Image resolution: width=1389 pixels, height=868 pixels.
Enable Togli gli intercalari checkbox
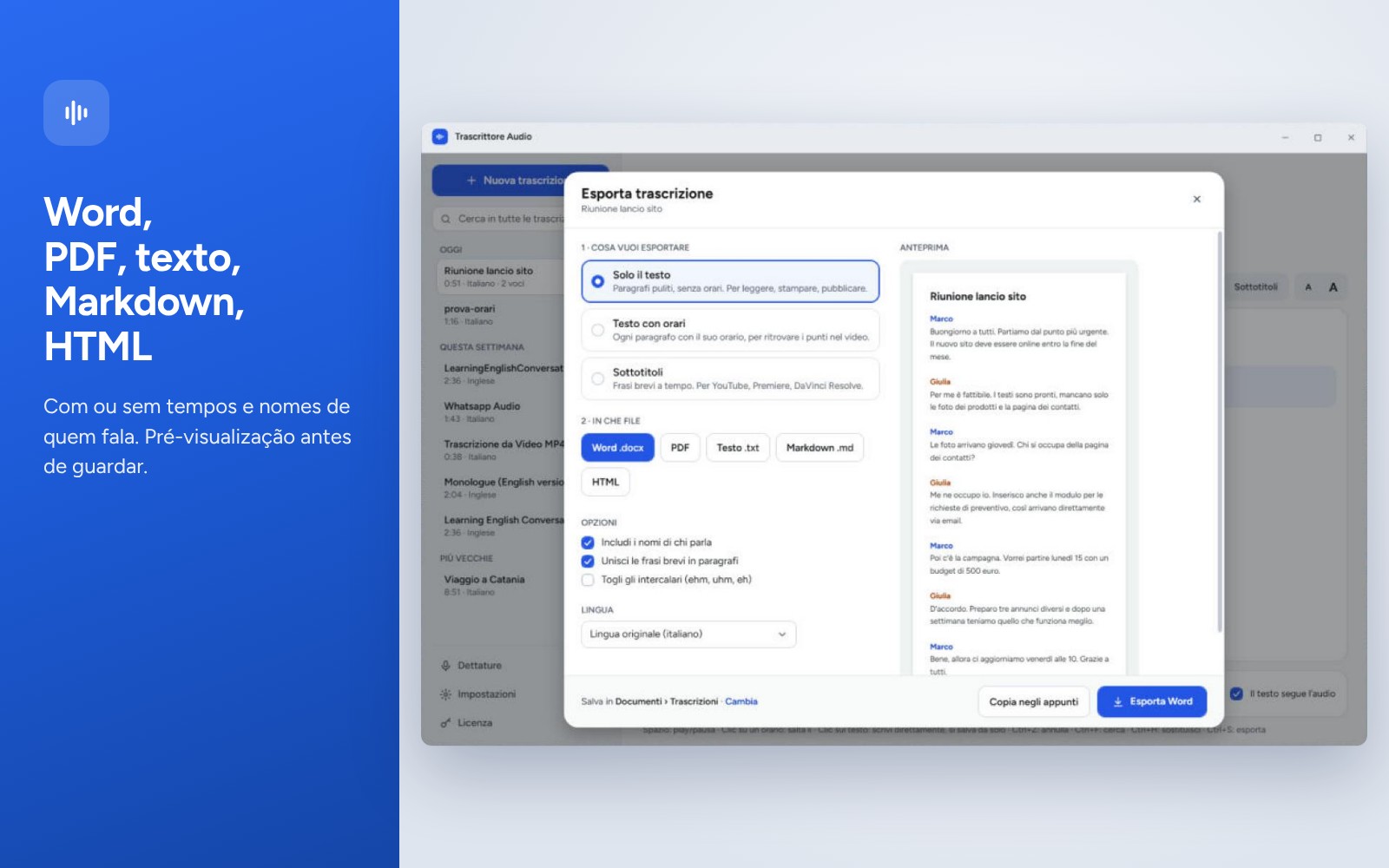click(x=588, y=580)
